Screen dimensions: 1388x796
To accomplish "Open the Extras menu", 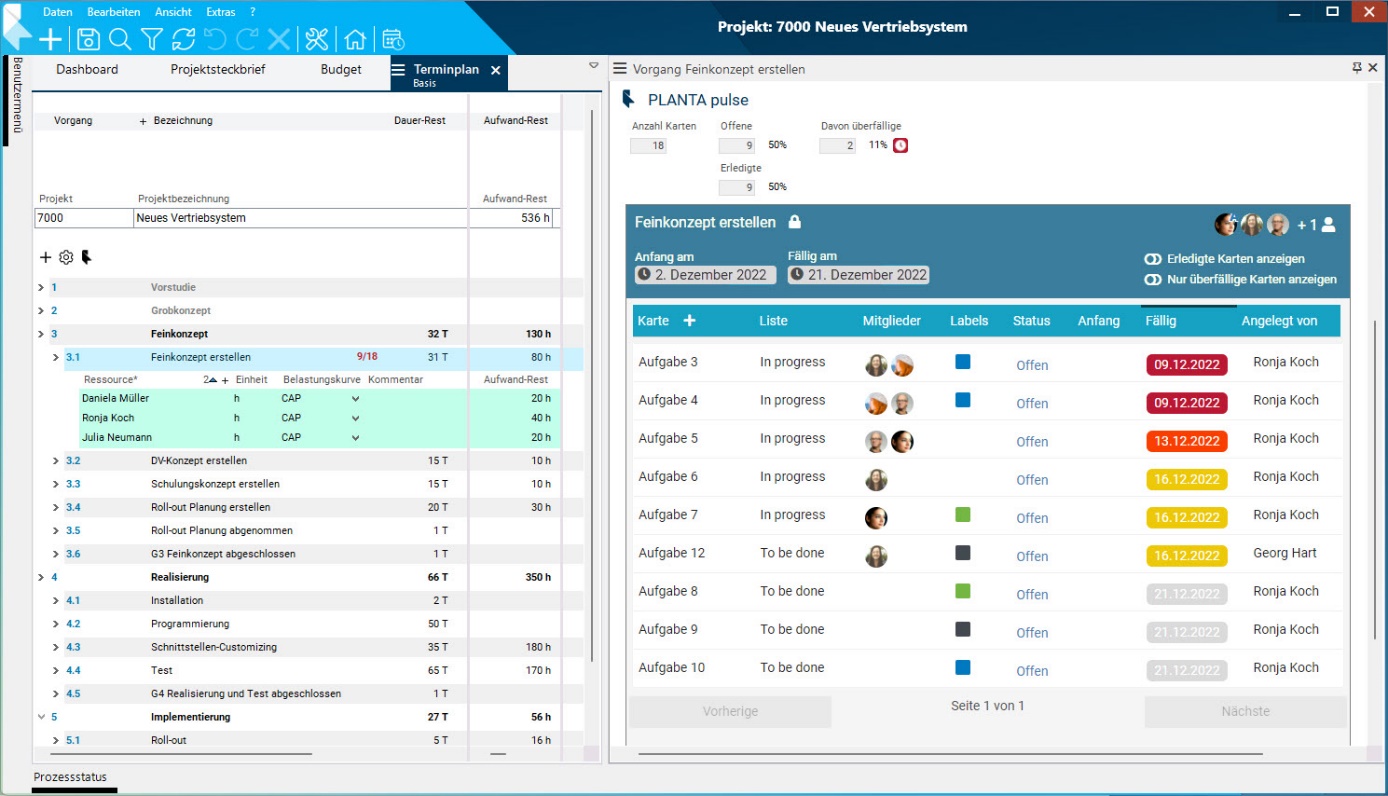I will pos(219,12).
